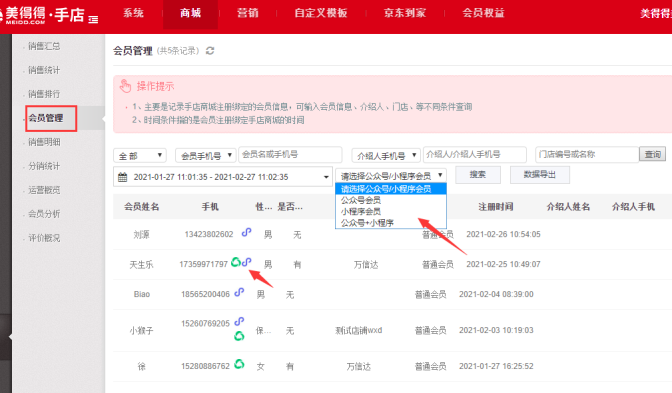The image size is (672, 393).
Task: Go to 评价概况 in sidebar
Action: [44, 238]
